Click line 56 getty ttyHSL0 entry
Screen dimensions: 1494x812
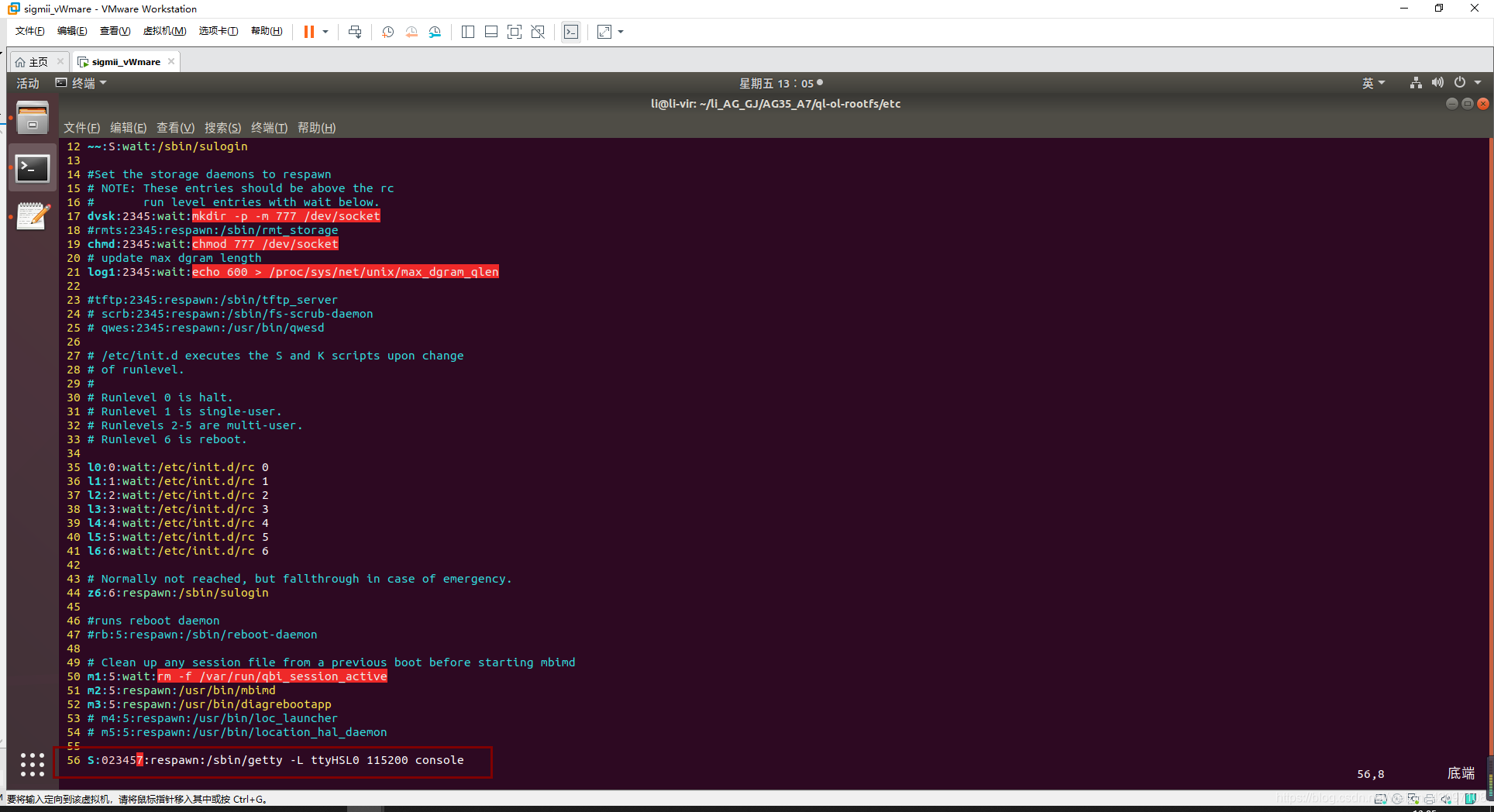click(x=275, y=760)
